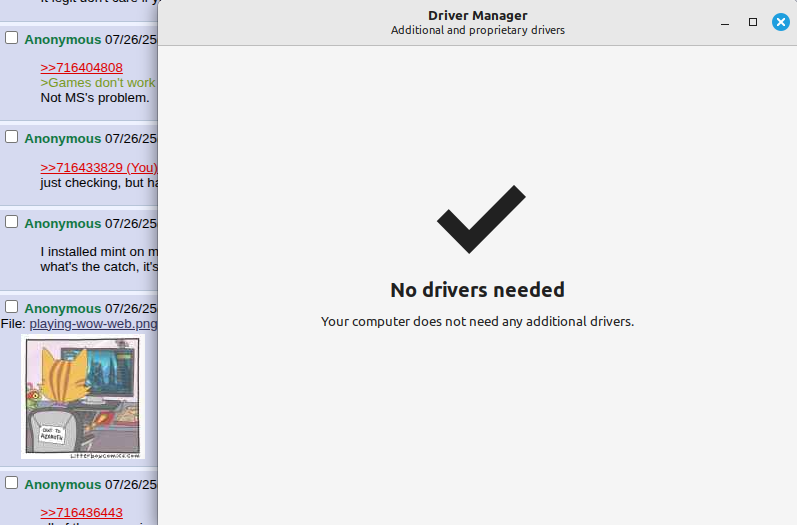The height and width of the screenshot is (525, 797).
Task: Click 'Not MS's problem.' text
Action: click(95, 98)
